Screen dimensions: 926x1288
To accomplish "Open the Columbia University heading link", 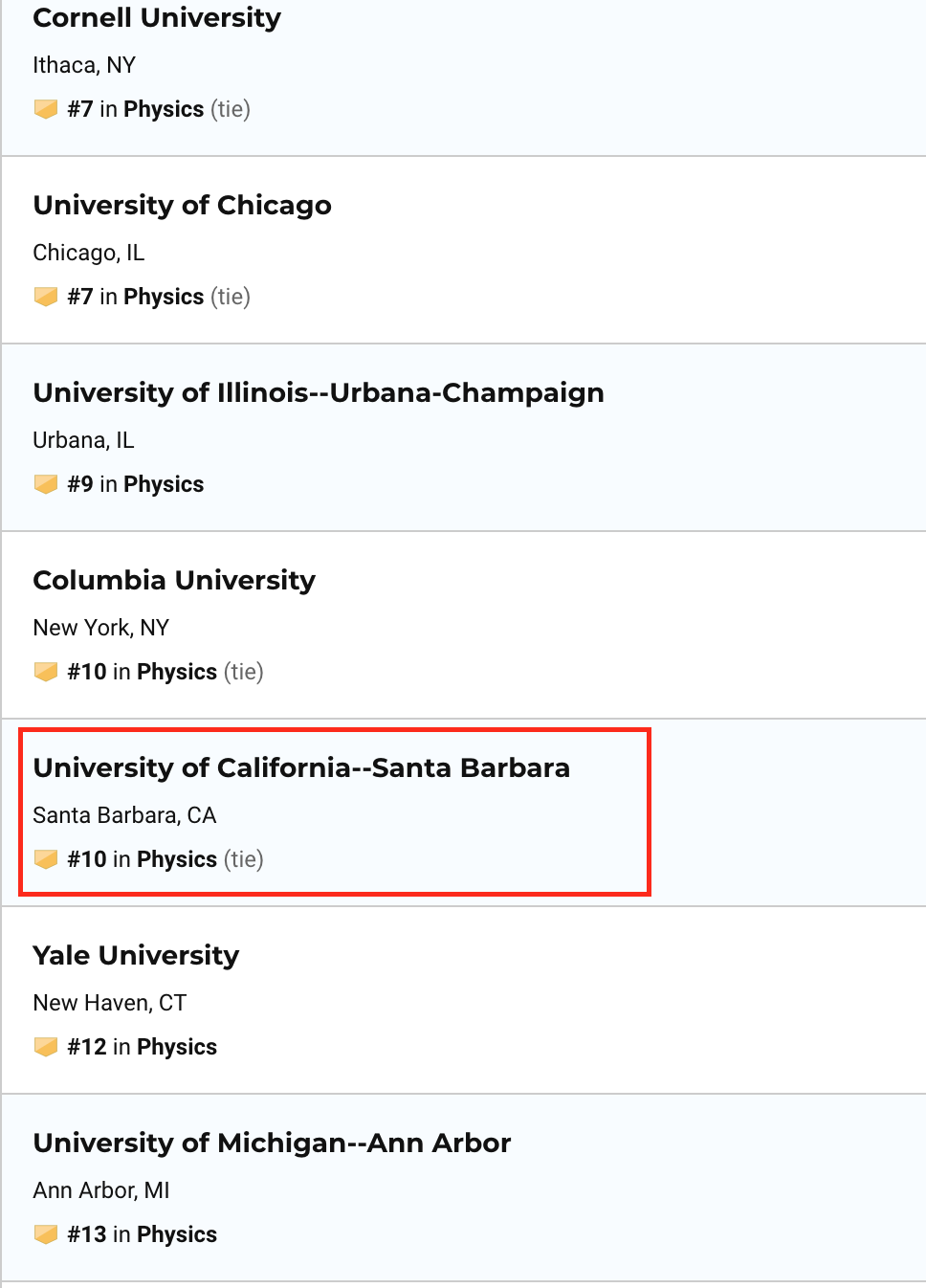I will pyautogui.click(x=174, y=581).
